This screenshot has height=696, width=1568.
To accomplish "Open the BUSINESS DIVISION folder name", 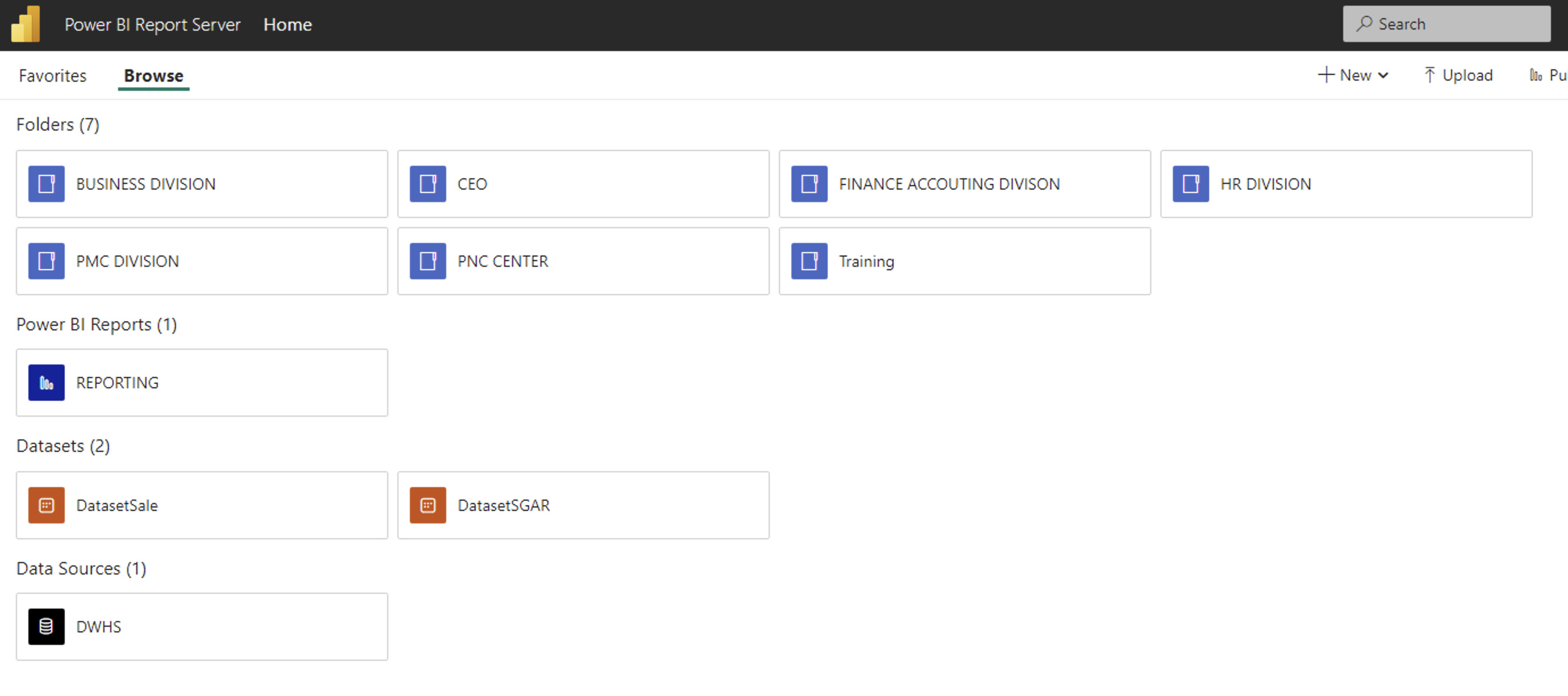I will tap(145, 184).
